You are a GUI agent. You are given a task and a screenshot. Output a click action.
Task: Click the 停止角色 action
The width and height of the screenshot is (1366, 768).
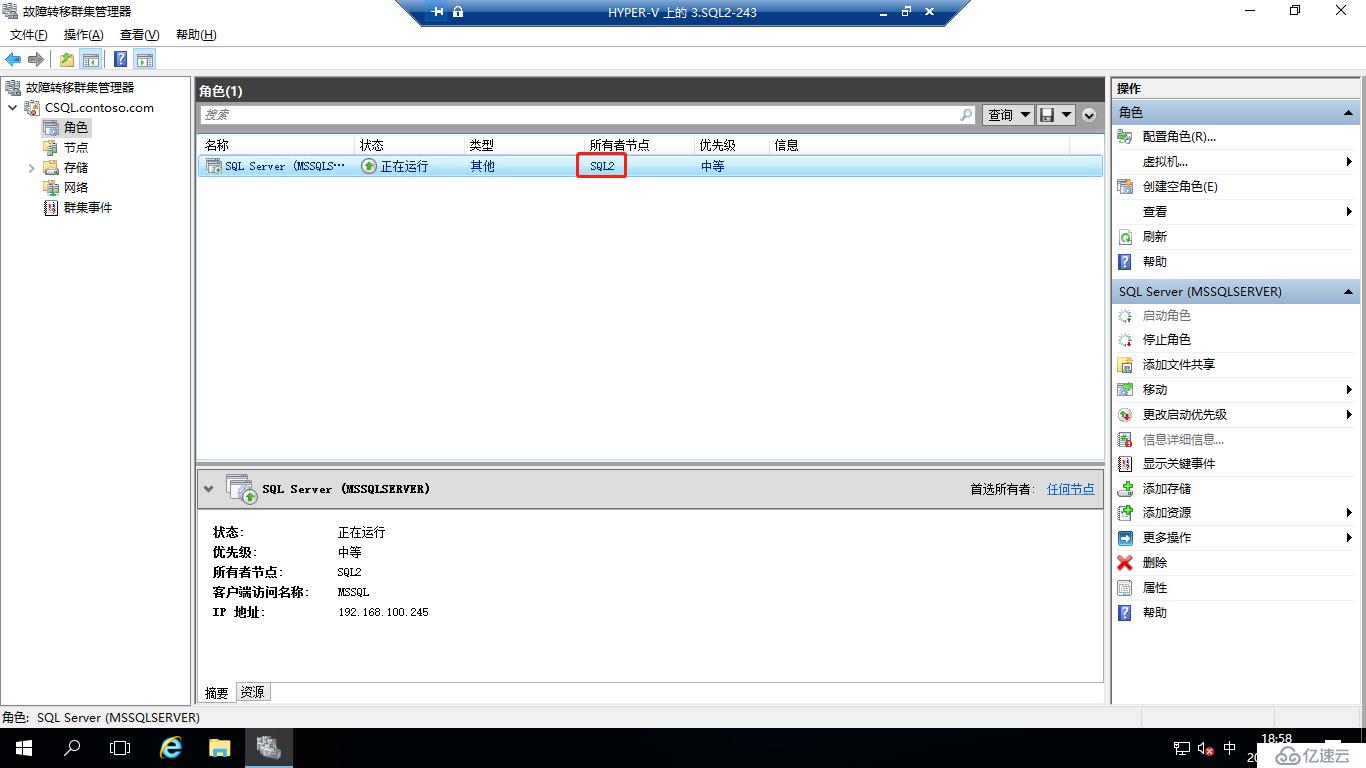[x=1167, y=340]
